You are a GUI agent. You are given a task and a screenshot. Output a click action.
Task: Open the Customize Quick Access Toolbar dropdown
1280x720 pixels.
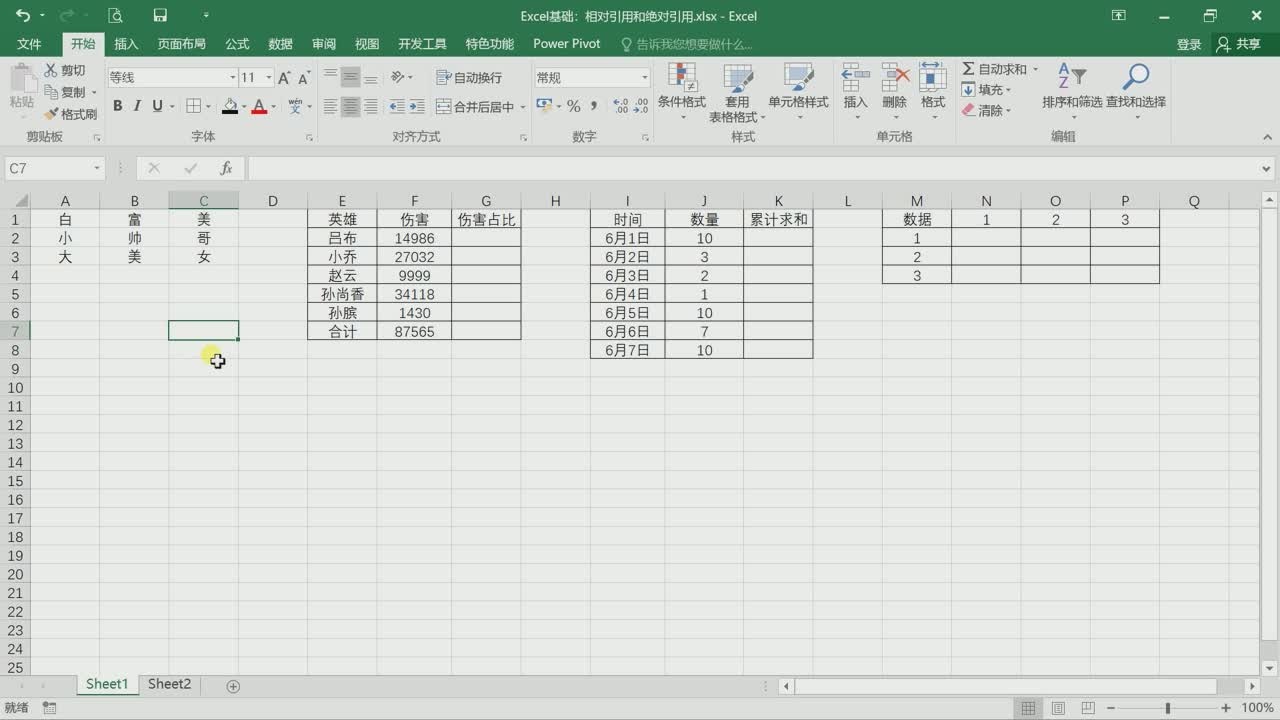[206, 15]
